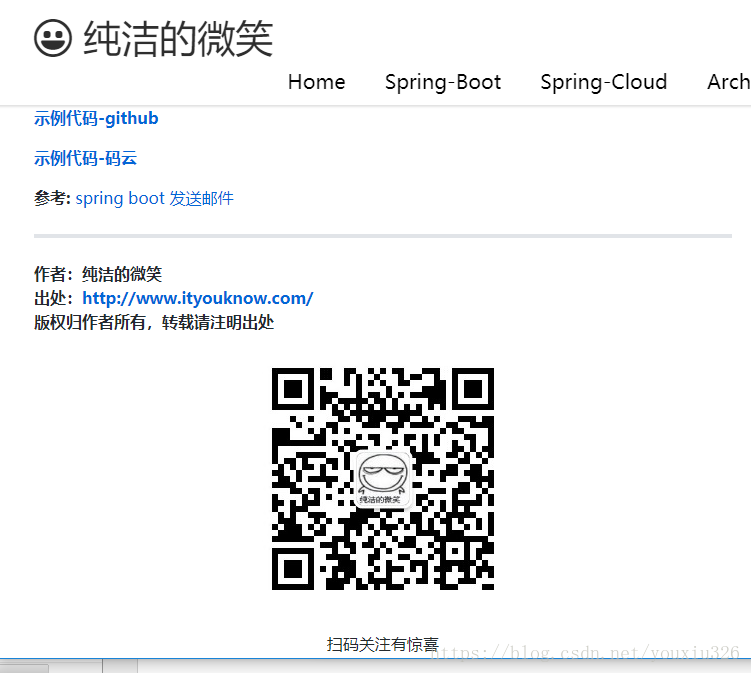Select the 版权归作者所有 copyright line
This screenshot has width=751, height=673.
154,322
